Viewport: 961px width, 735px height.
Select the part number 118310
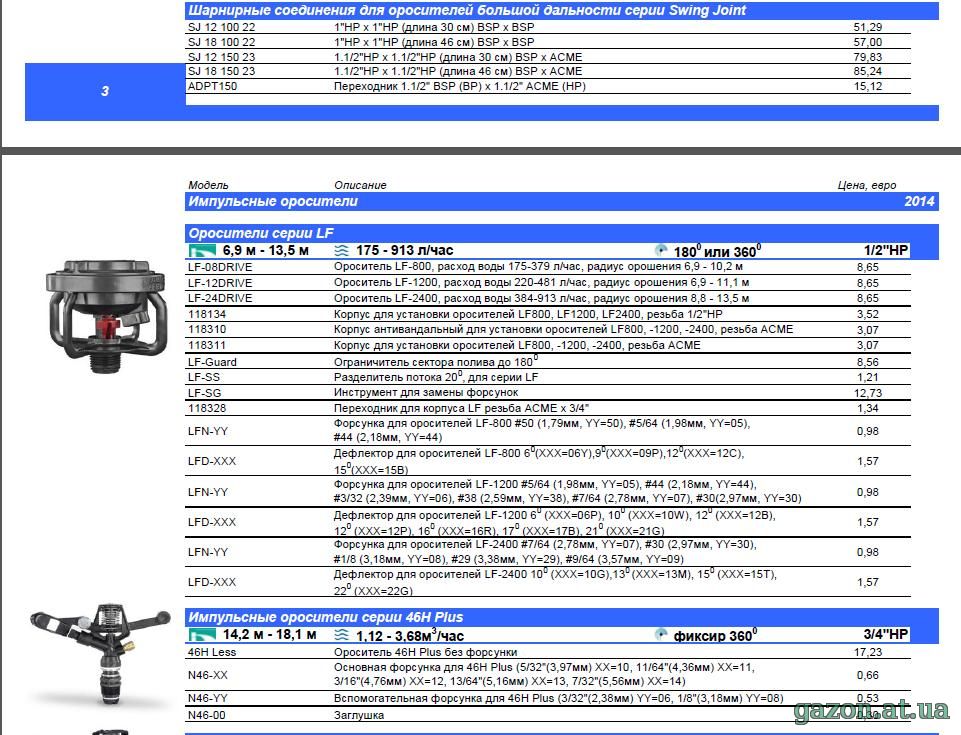point(207,330)
